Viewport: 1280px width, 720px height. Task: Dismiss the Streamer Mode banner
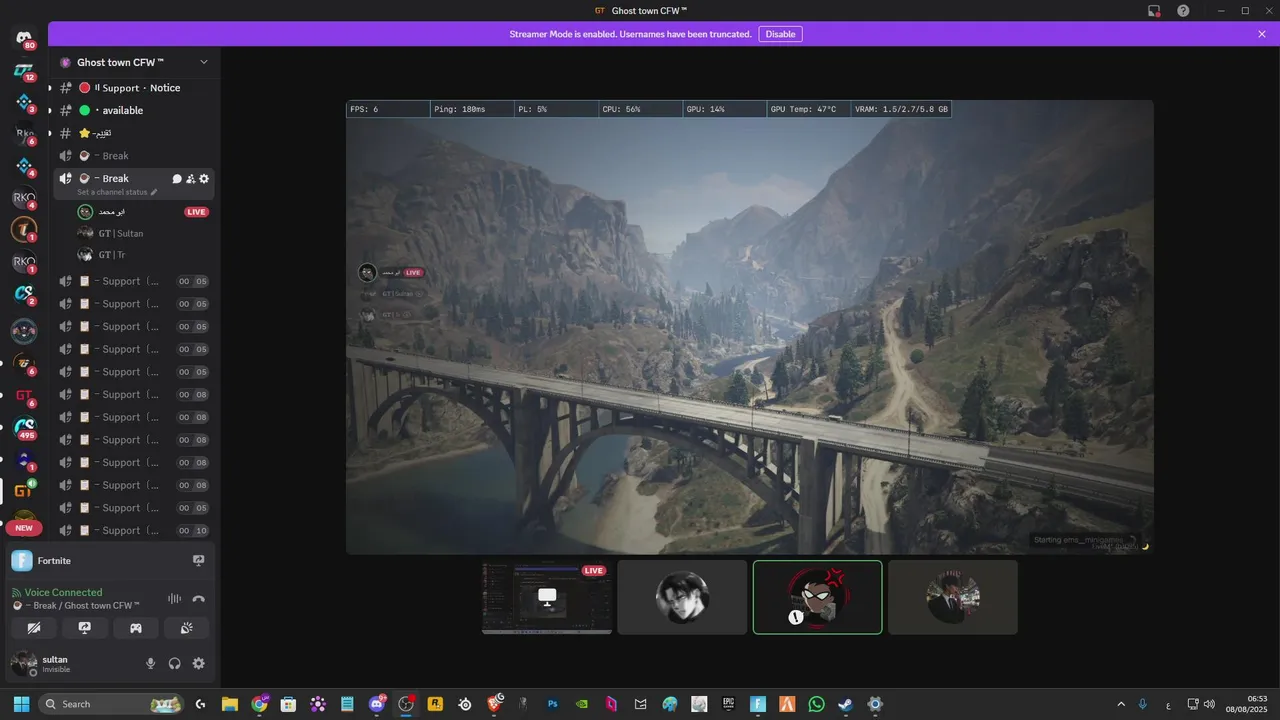coord(1262,34)
